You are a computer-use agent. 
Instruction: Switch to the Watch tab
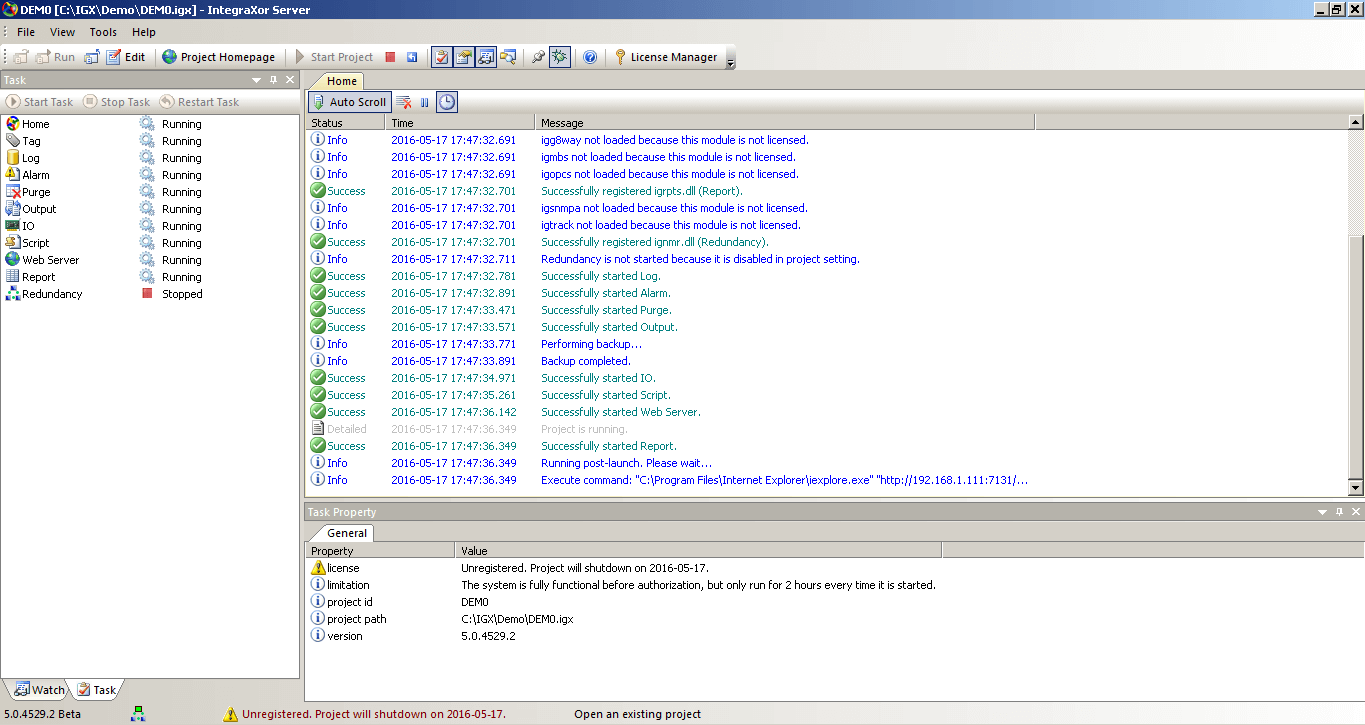pos(39,690)
